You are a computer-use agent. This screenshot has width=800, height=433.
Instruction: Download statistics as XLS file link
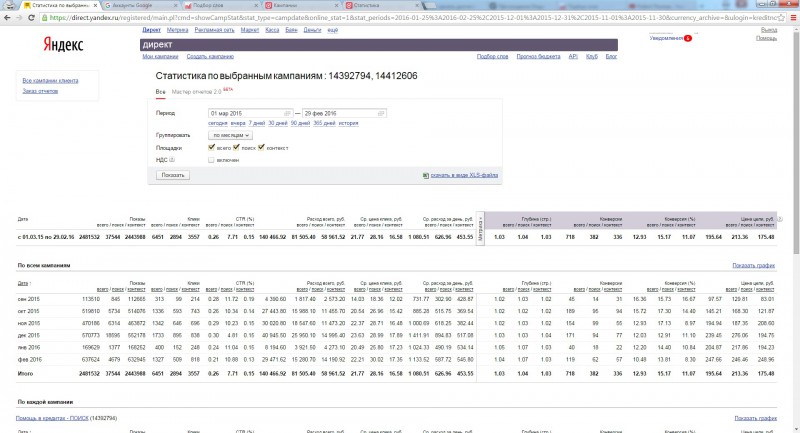pyautogui.click(x=464, y=175)
